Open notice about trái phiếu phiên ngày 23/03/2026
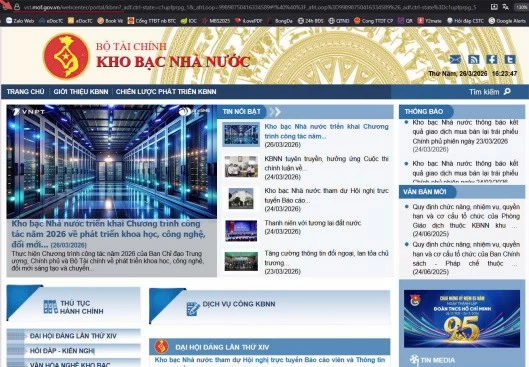Viewport: 529px width, 367px height. [x=465, y=132]
